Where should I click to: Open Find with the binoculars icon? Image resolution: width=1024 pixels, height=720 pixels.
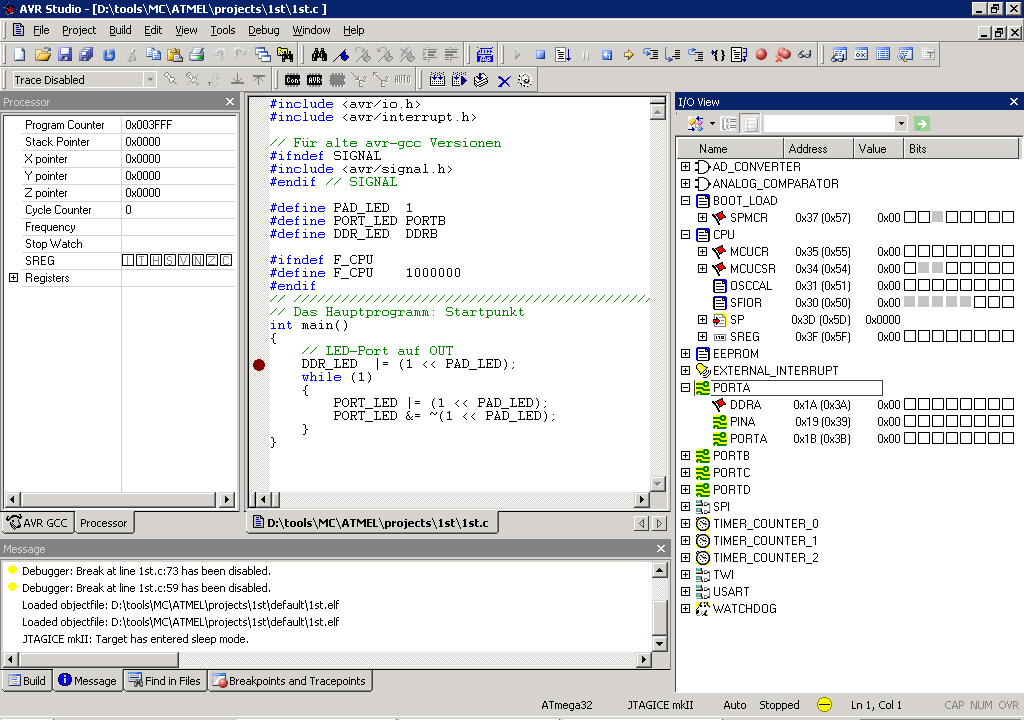(319, 55)
